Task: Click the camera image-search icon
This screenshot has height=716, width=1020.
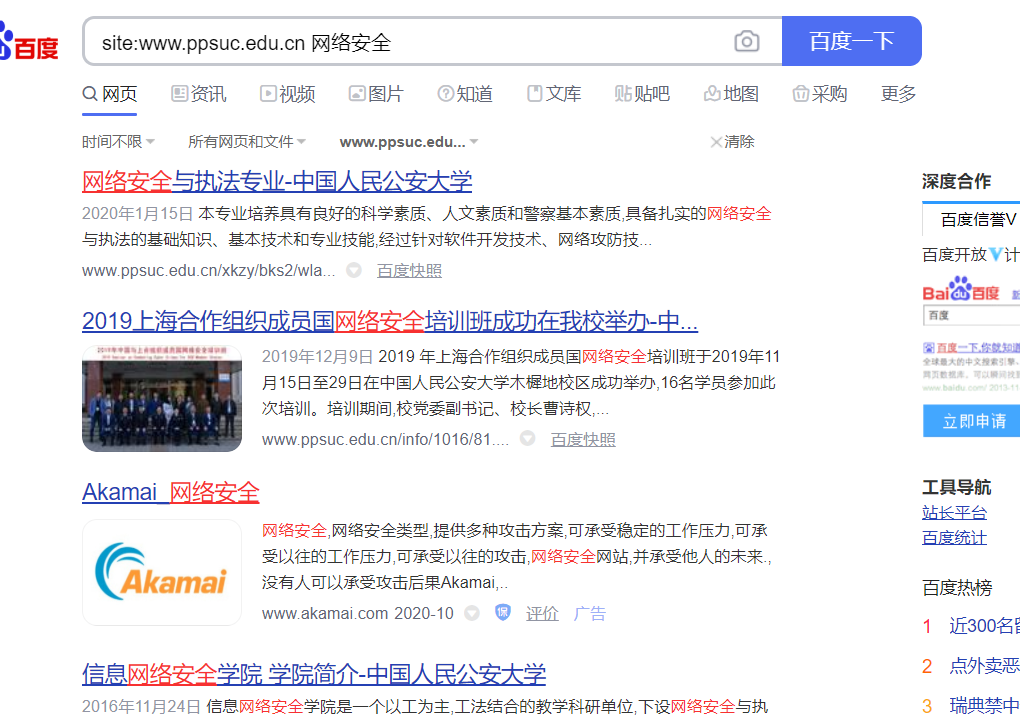Action: (x=746, y=42)
